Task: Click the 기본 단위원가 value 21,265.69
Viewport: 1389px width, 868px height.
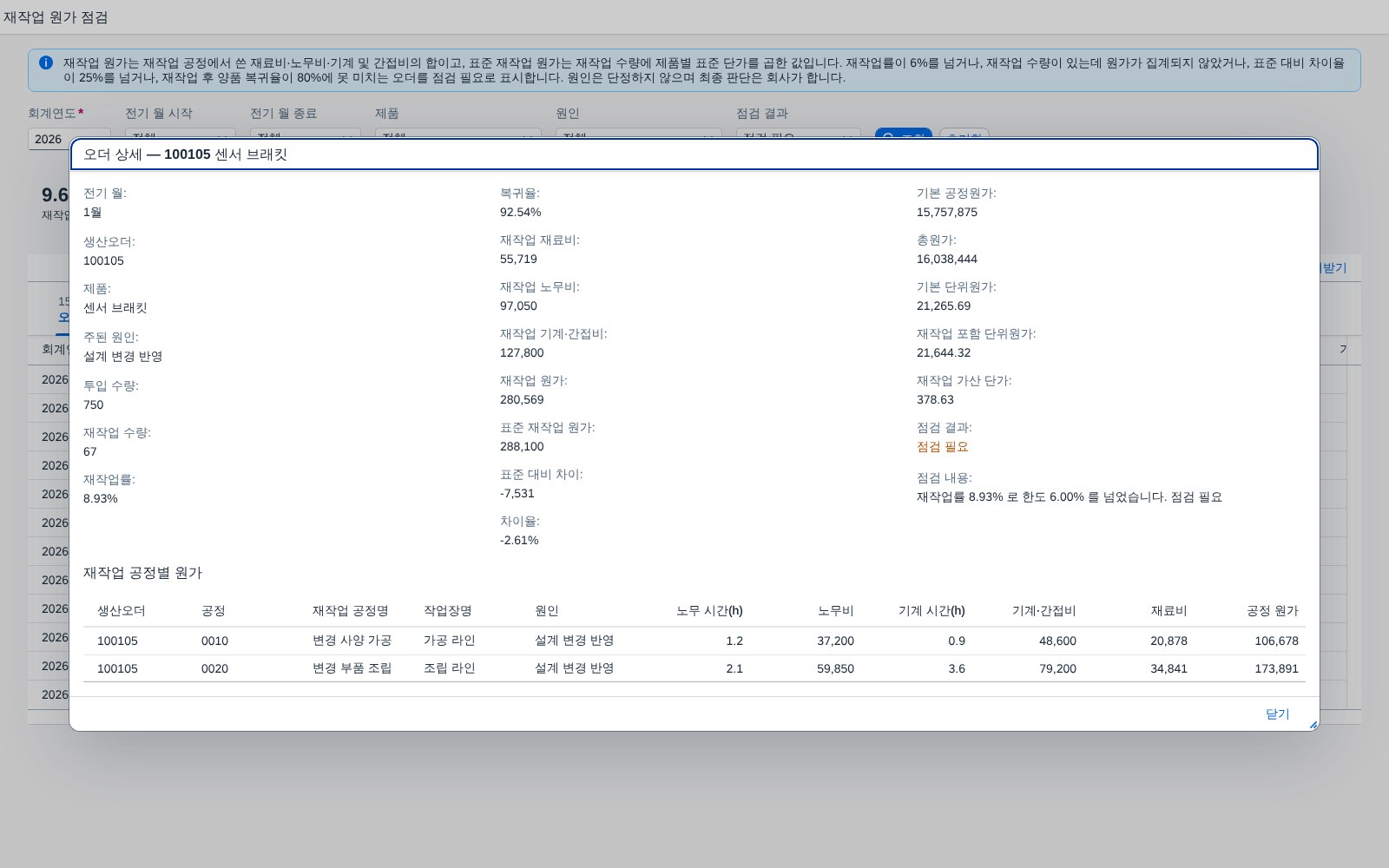Action: (x=944, y=306)
